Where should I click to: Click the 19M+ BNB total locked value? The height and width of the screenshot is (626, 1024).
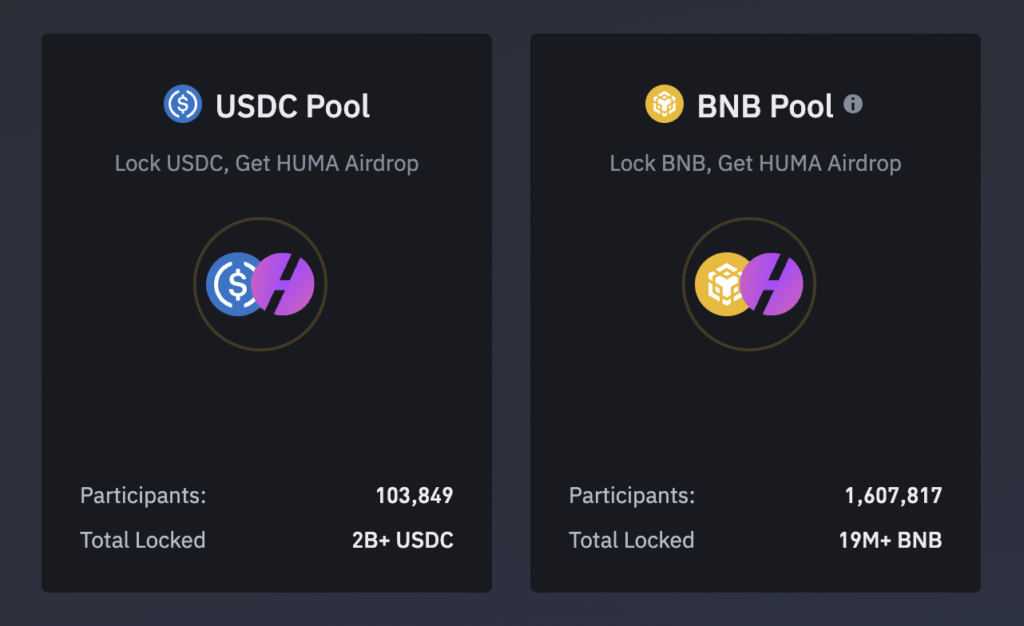(890, 541)
